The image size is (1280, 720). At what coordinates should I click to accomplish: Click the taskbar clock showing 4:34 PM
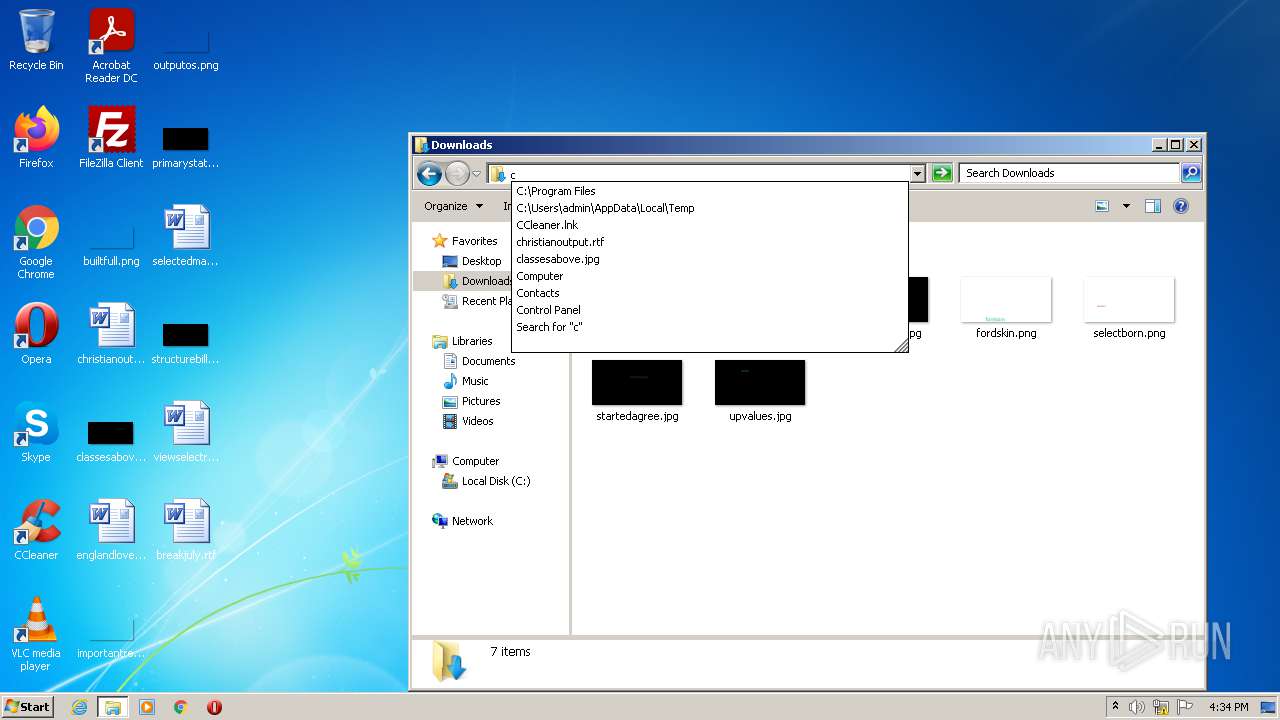(1228, 707)
